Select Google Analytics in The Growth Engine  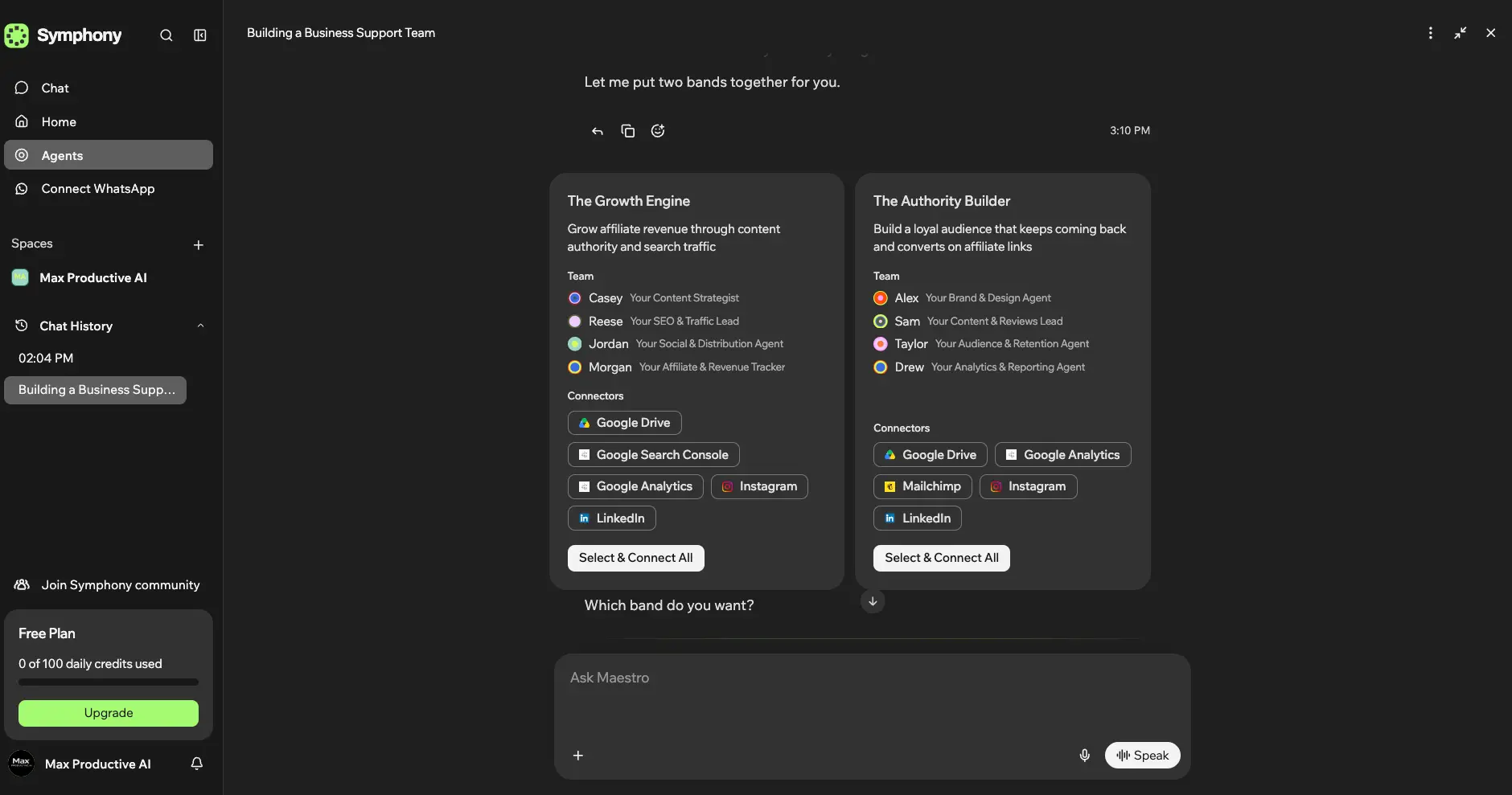(635, 486)
